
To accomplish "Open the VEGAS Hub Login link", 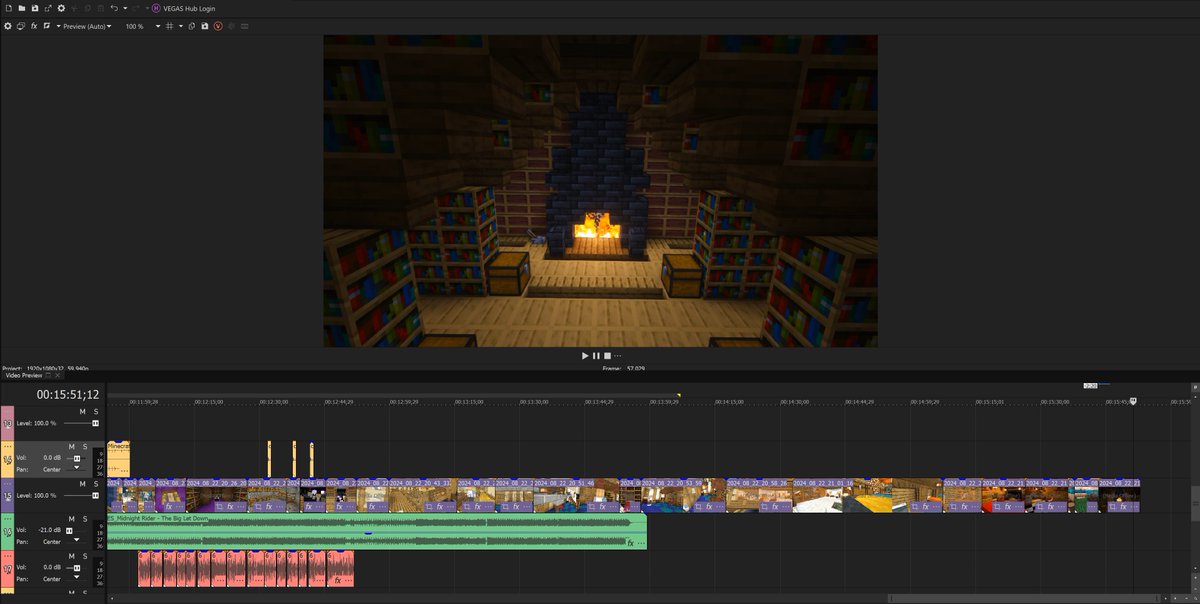I will [x=189, y=8].
